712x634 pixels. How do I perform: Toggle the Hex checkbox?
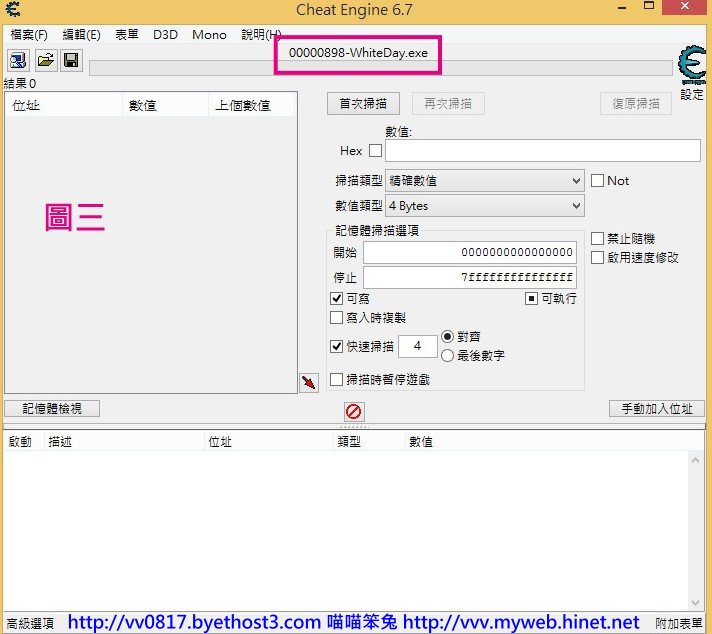(x=376, y=151)
